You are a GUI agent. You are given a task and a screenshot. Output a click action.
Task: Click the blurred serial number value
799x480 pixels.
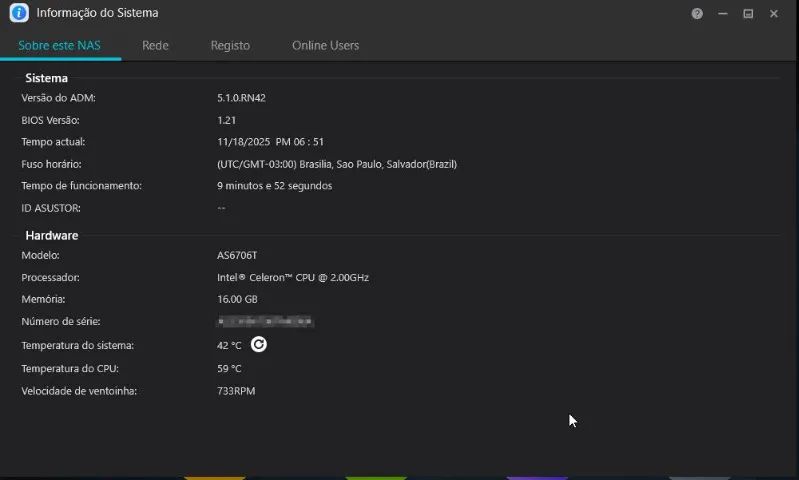(265, 322)
